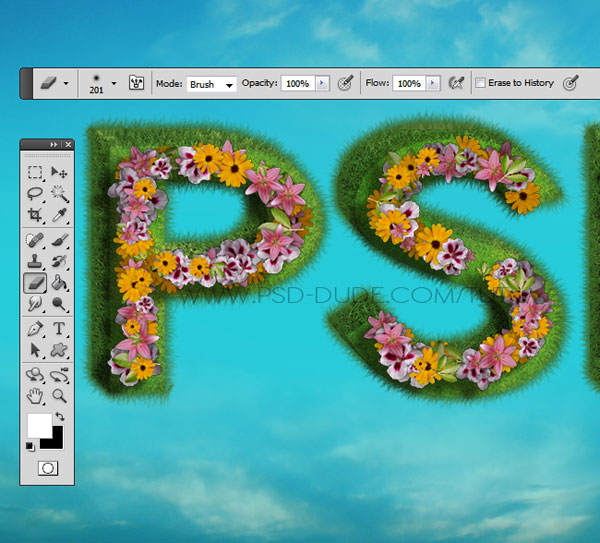Select the Clone Stamp tool
Image resolution: width=600 pixels, height=543 pixels.
pyautogui.click(x=35, y=261)
